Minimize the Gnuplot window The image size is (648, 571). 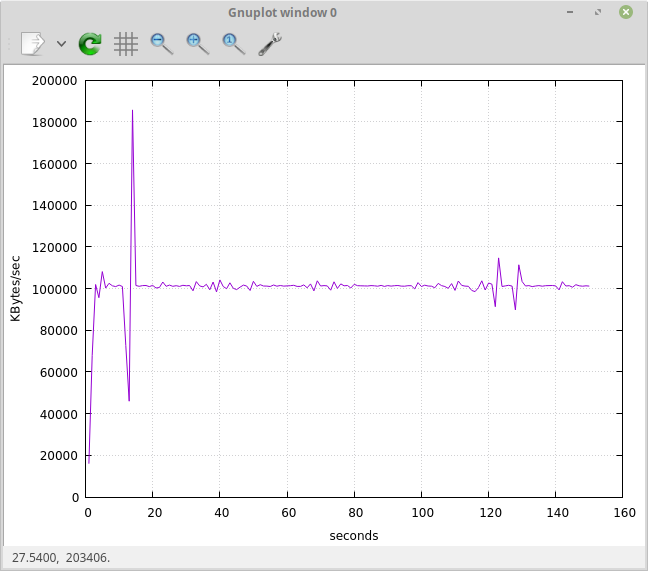point(570,12)
